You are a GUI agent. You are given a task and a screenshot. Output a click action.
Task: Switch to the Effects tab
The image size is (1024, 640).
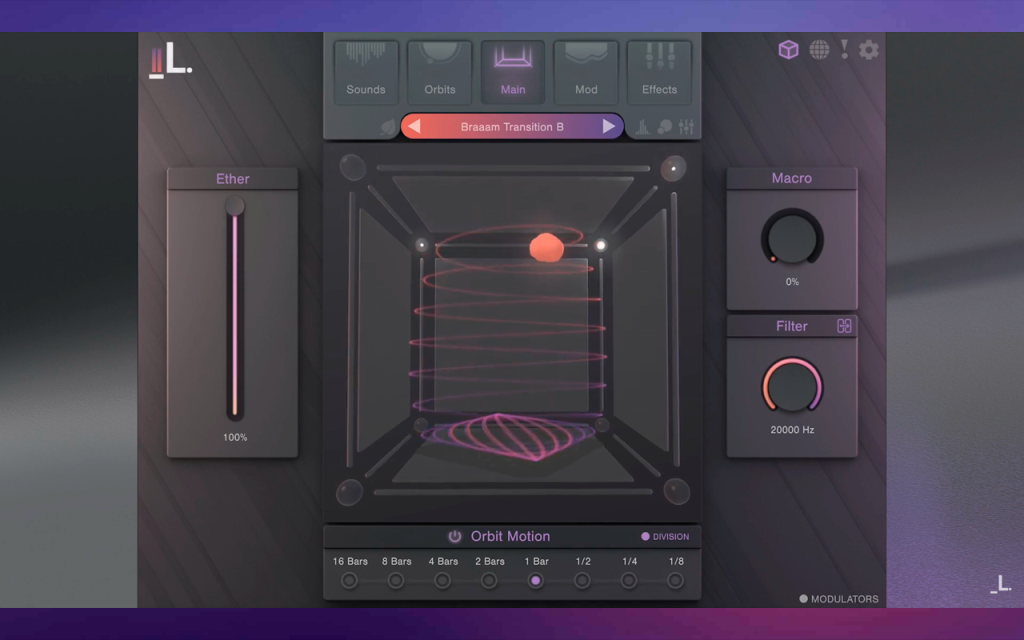tap(659, 72)
